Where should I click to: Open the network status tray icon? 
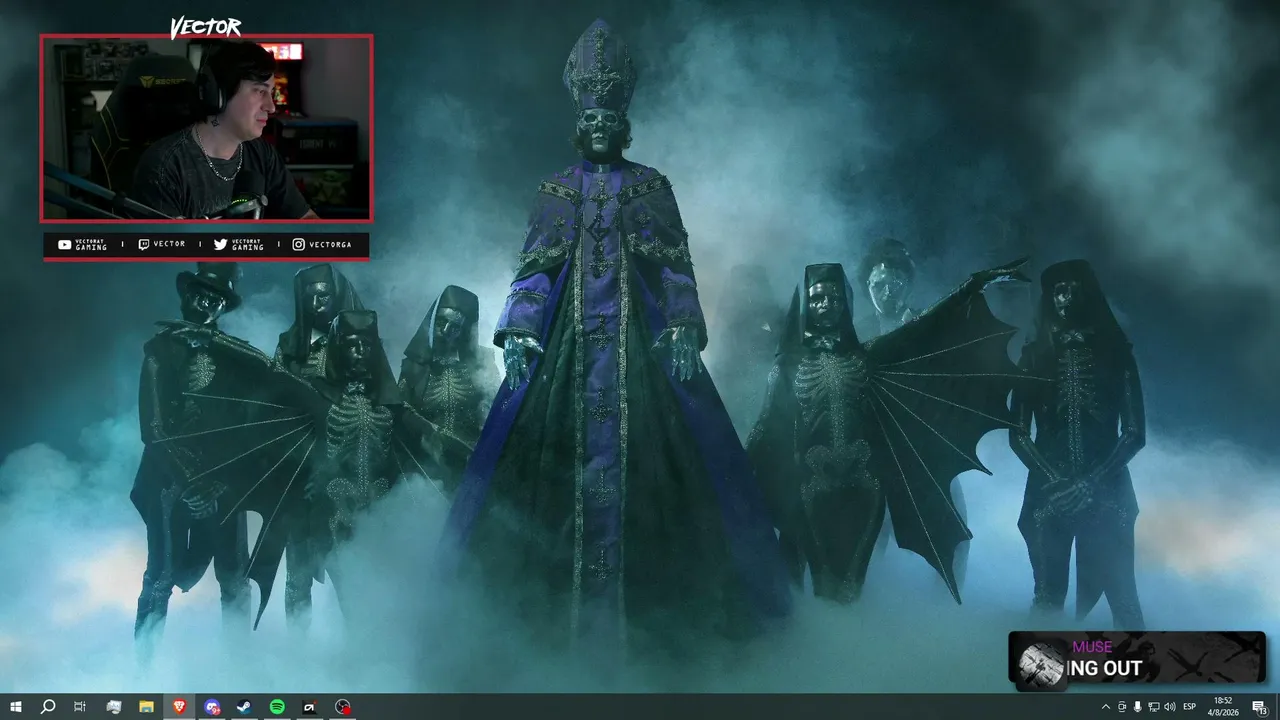pyautogui.click(x=1153, y=707)
